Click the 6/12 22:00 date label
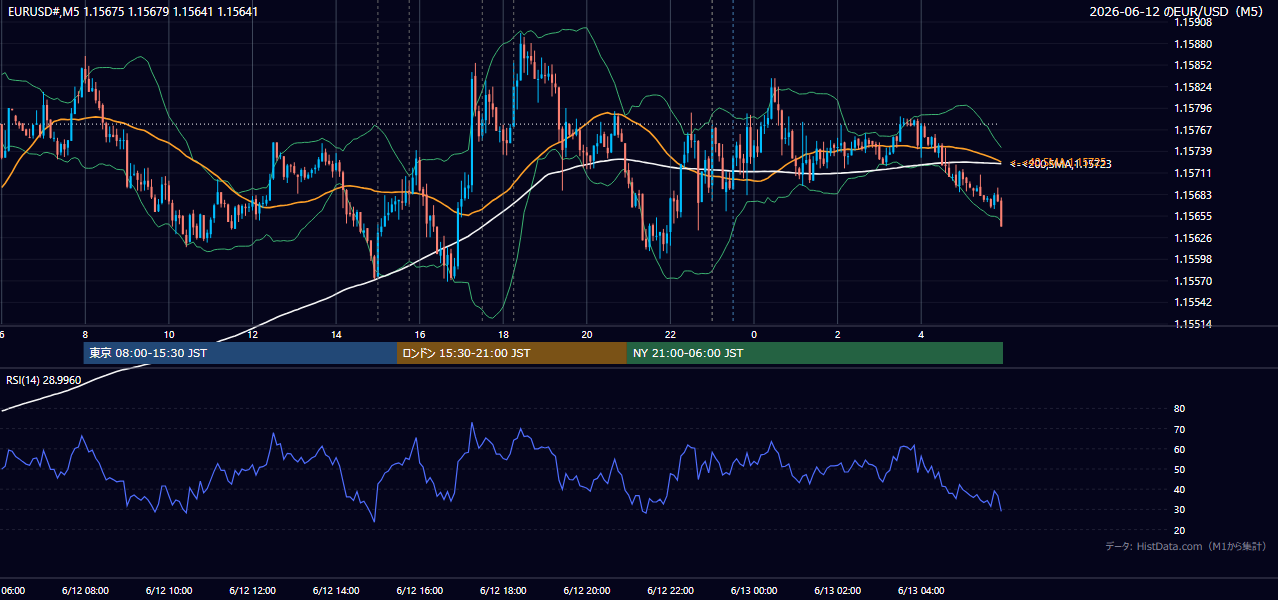Viewport: 1278px width, 600px height. tap(671, 591)
